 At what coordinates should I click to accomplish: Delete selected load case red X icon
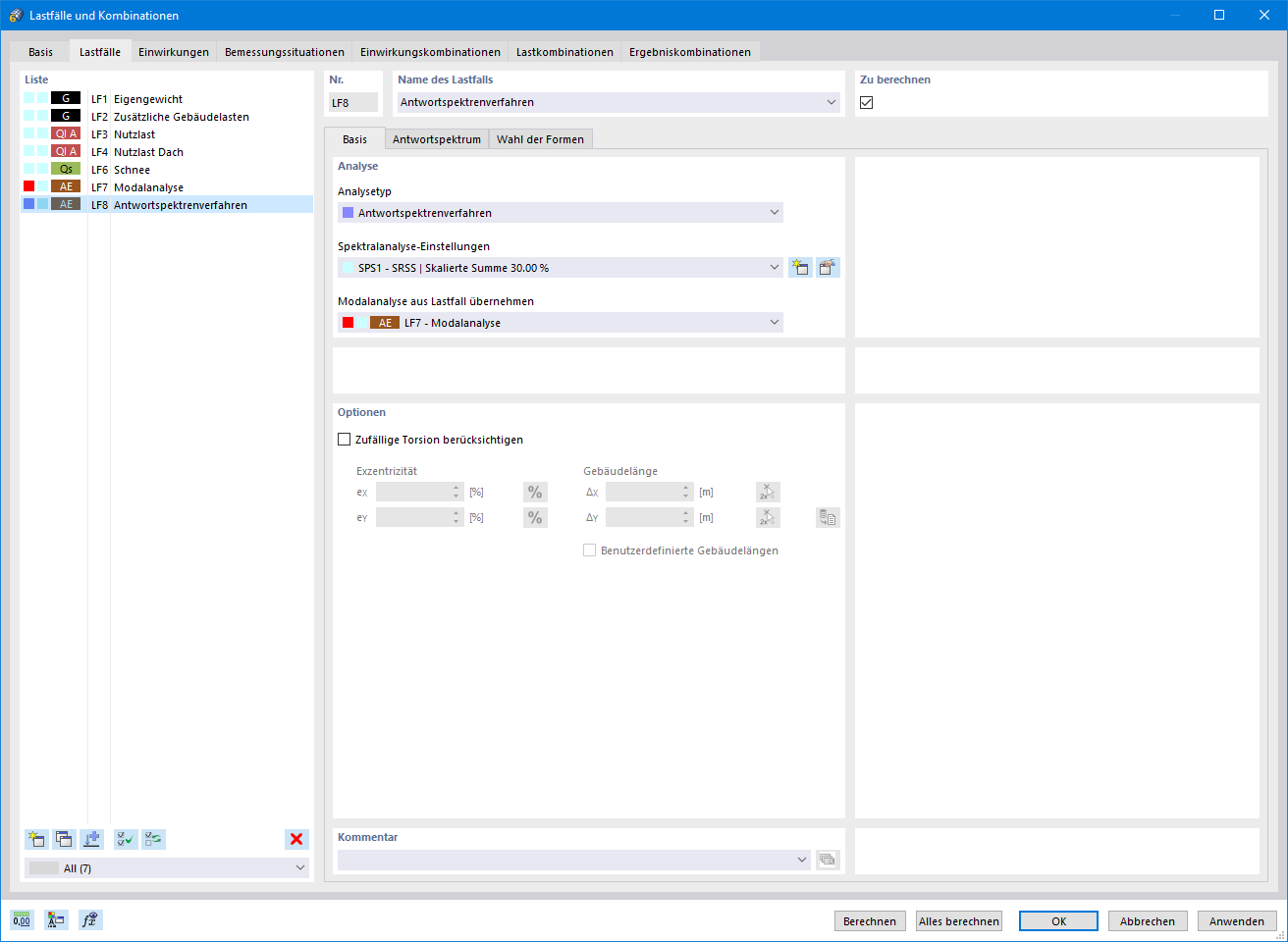click(296, 839)
